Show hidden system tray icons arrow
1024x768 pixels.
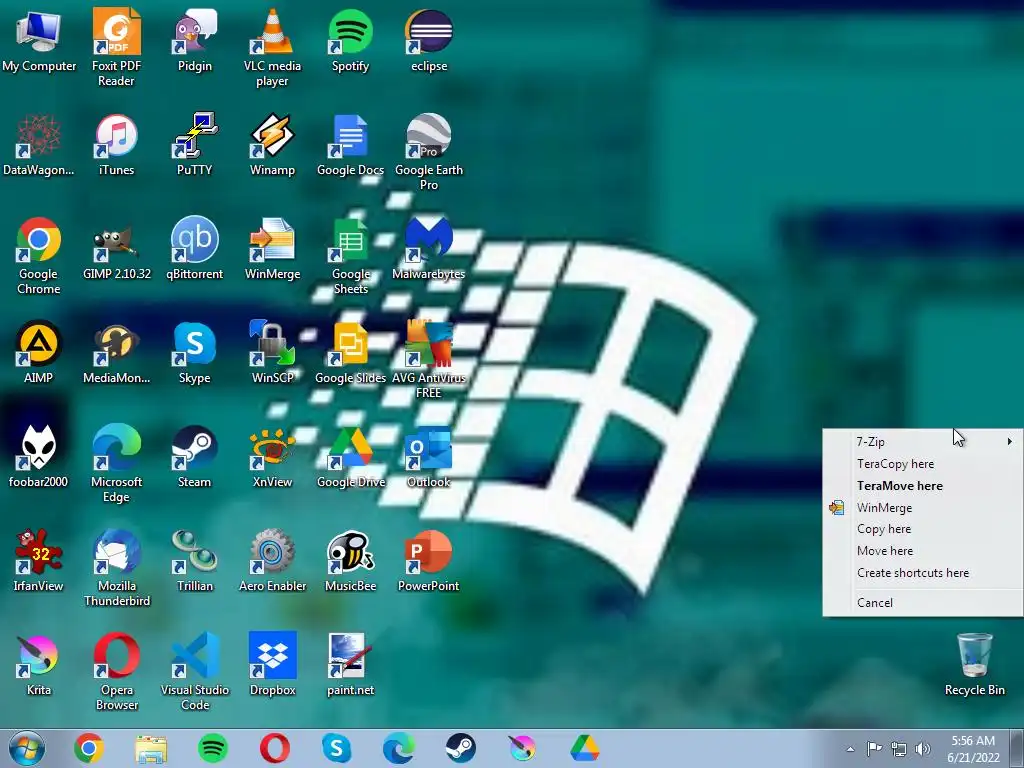(850, 749)
